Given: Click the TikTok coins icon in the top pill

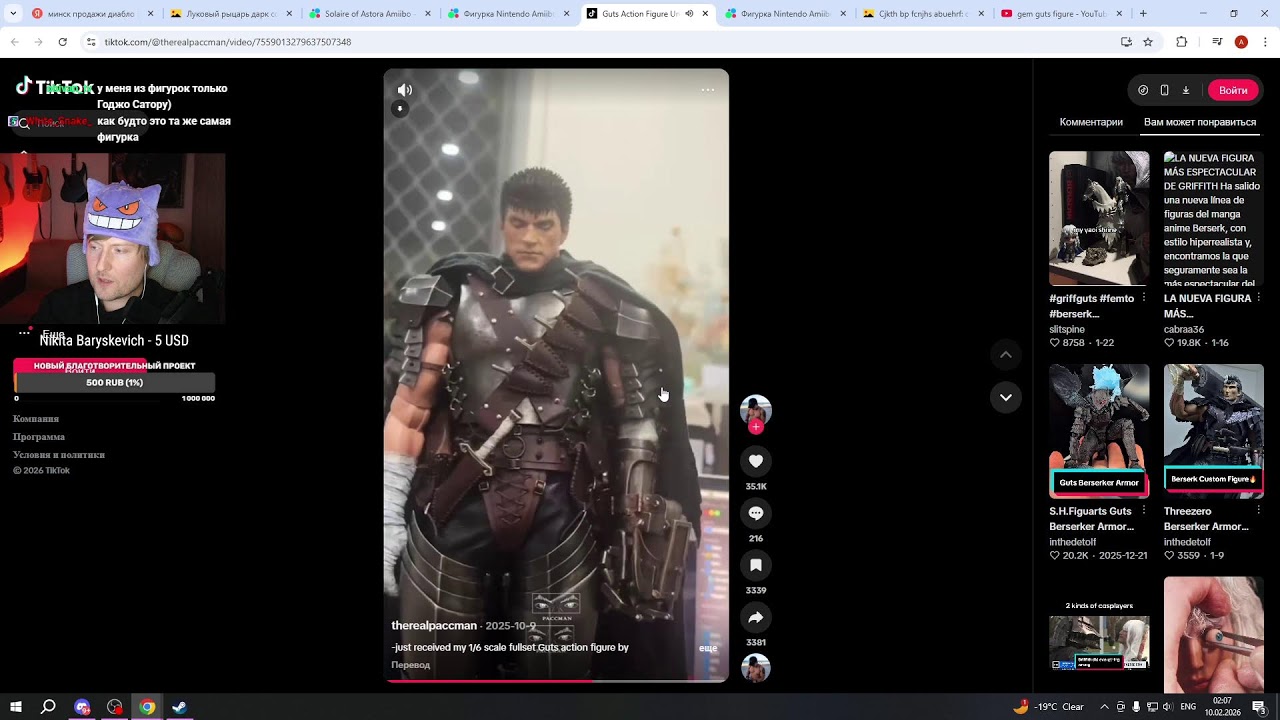Looking at the screenshot, I should coord(1143,90).
